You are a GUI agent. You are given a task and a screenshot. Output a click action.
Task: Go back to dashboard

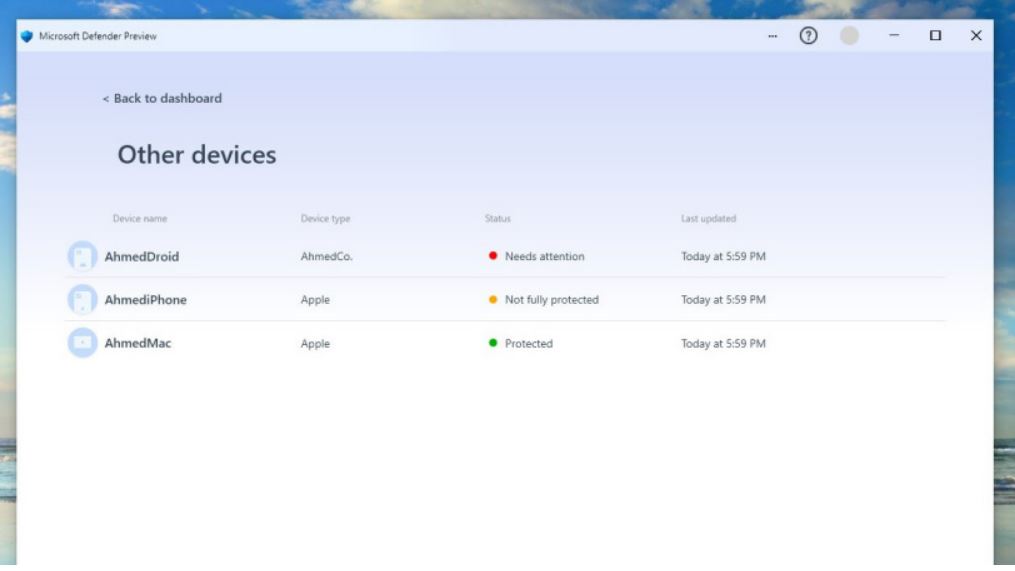pos(162,98)
